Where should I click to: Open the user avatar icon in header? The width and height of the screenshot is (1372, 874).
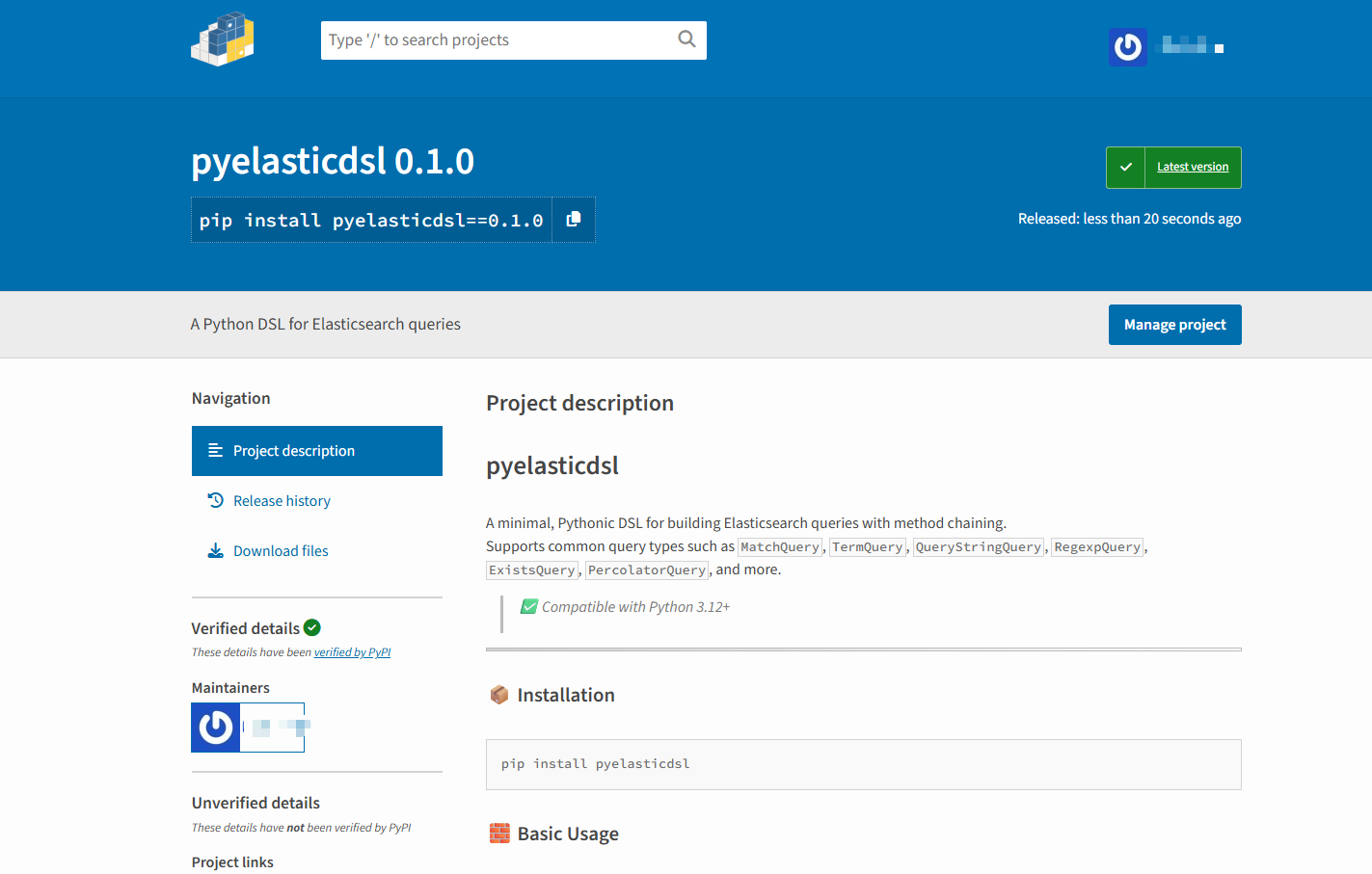[x=1128, y=46]
